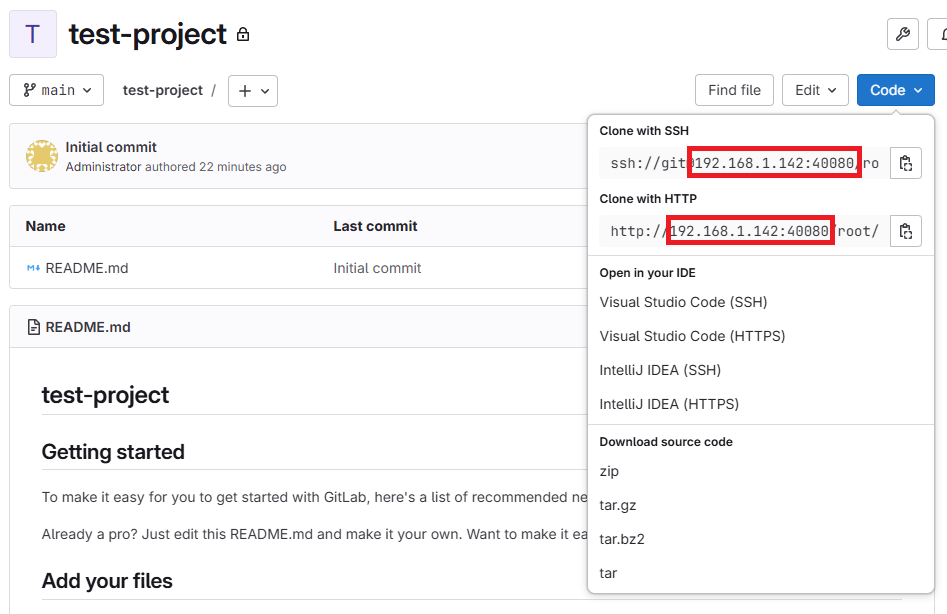Click the Getting started heading
The image size is (947, 614).
(113, 452)
